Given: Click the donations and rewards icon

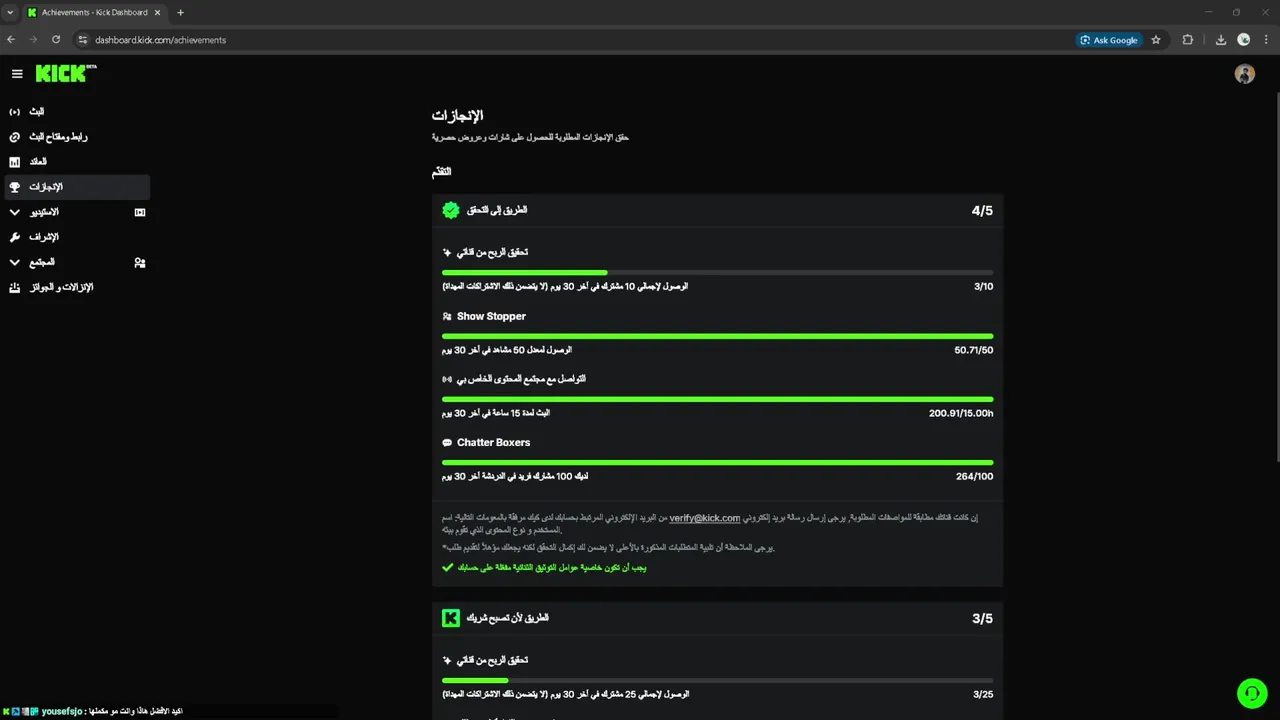Looking at the screenshot, I should coord(15,288).
